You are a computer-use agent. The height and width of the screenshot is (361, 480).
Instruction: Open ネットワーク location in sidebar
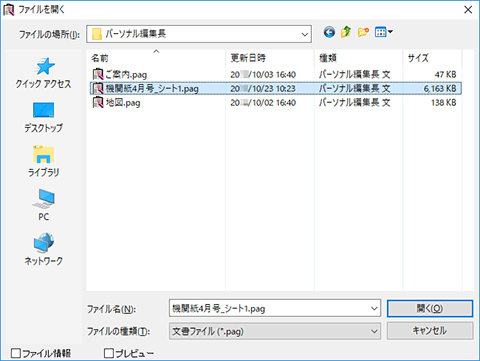pyautogui.click(x=43, y=249)
